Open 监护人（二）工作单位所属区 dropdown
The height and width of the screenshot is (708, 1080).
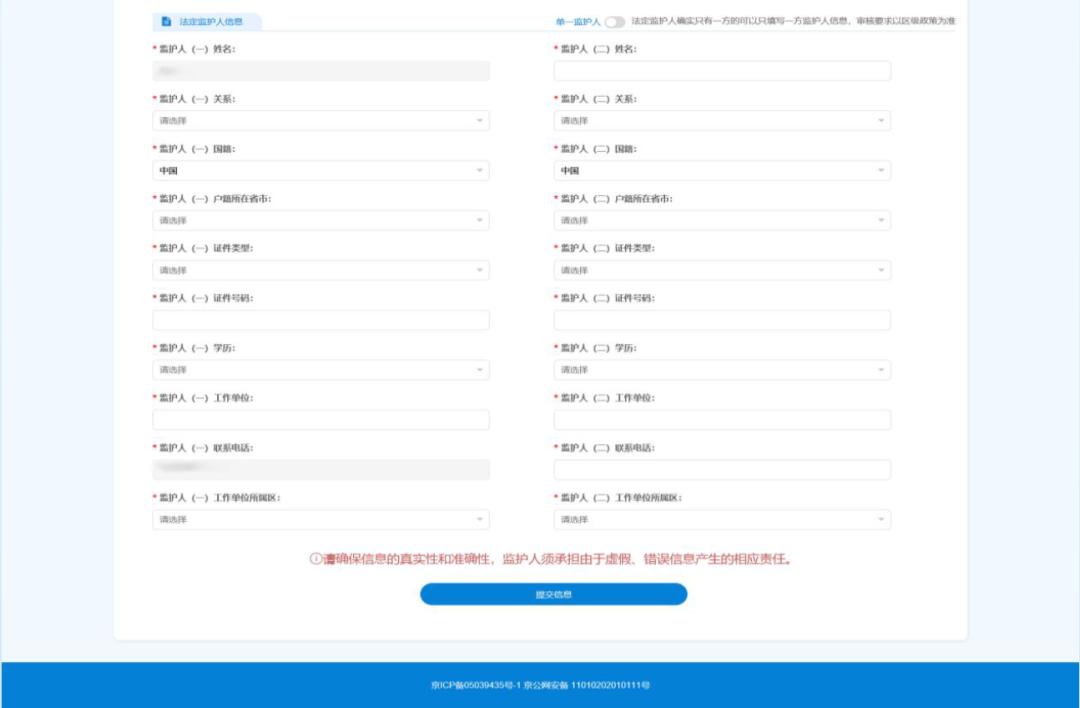tap(720, 519)
